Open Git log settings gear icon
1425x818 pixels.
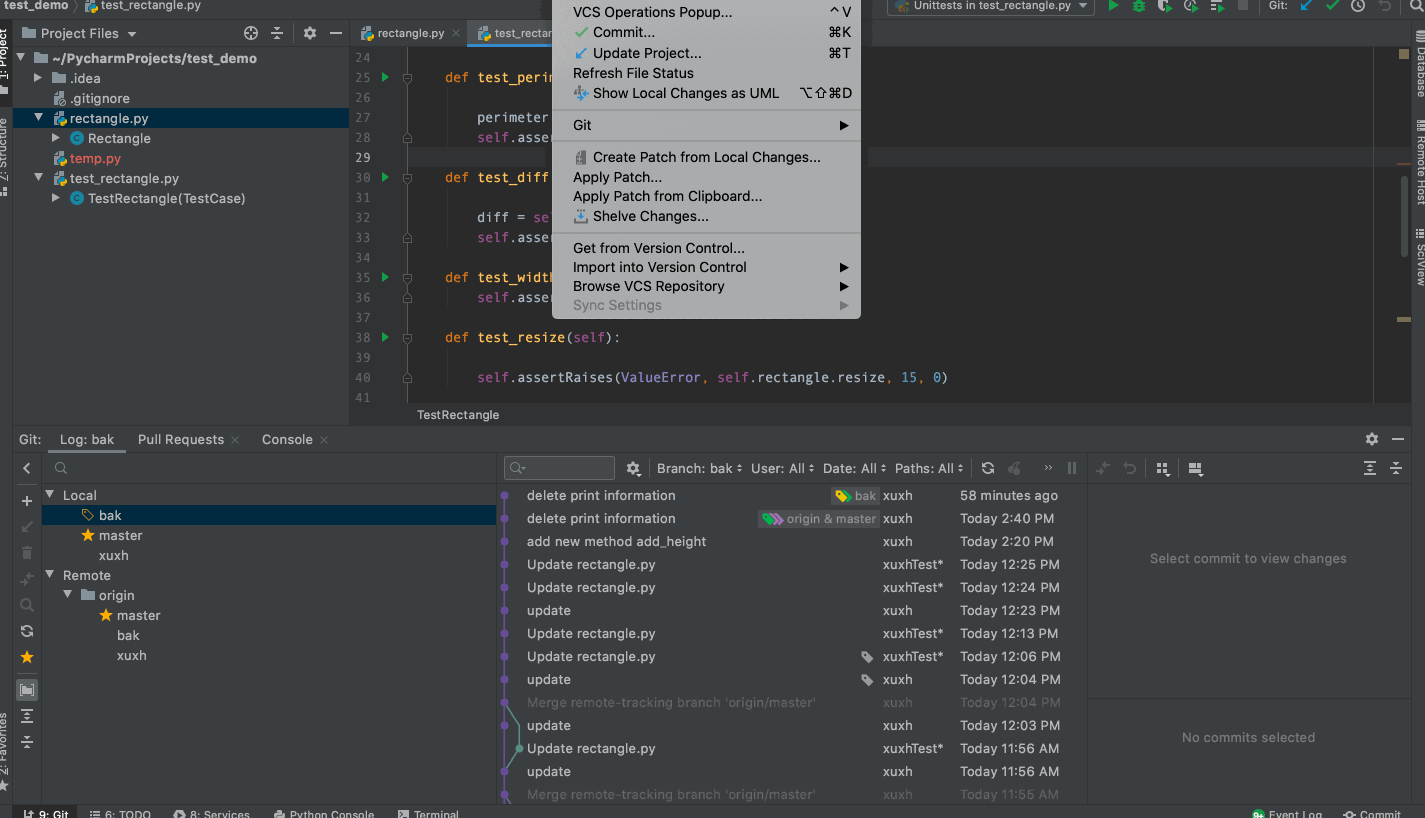pos(633,468)
